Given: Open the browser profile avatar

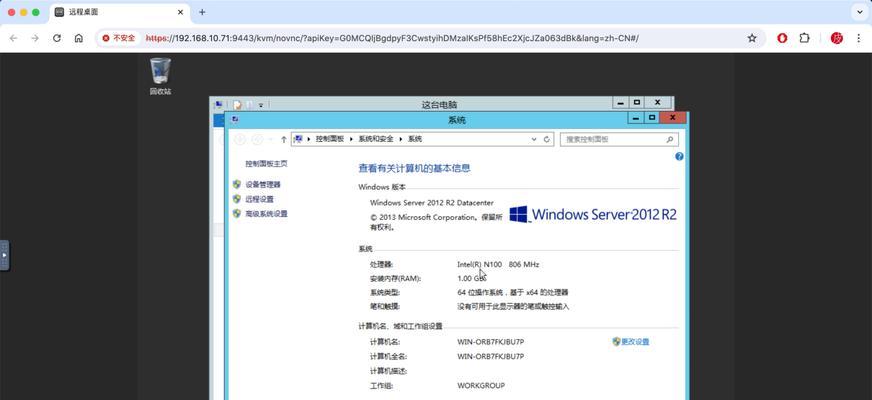Looking at the screenshot, I should click(x=836, y=38).
